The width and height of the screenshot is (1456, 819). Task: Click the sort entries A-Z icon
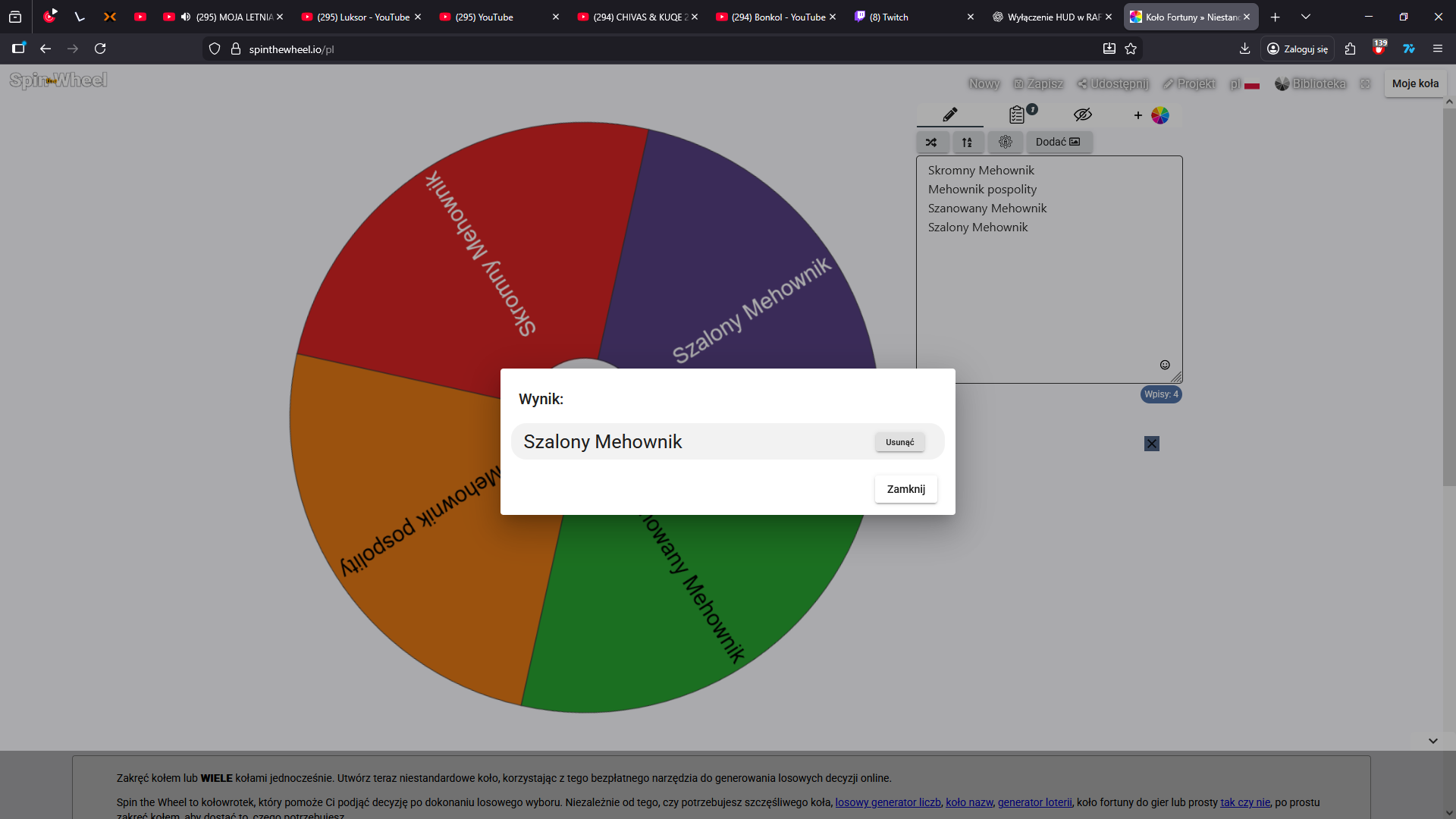[x=967, y=142]
